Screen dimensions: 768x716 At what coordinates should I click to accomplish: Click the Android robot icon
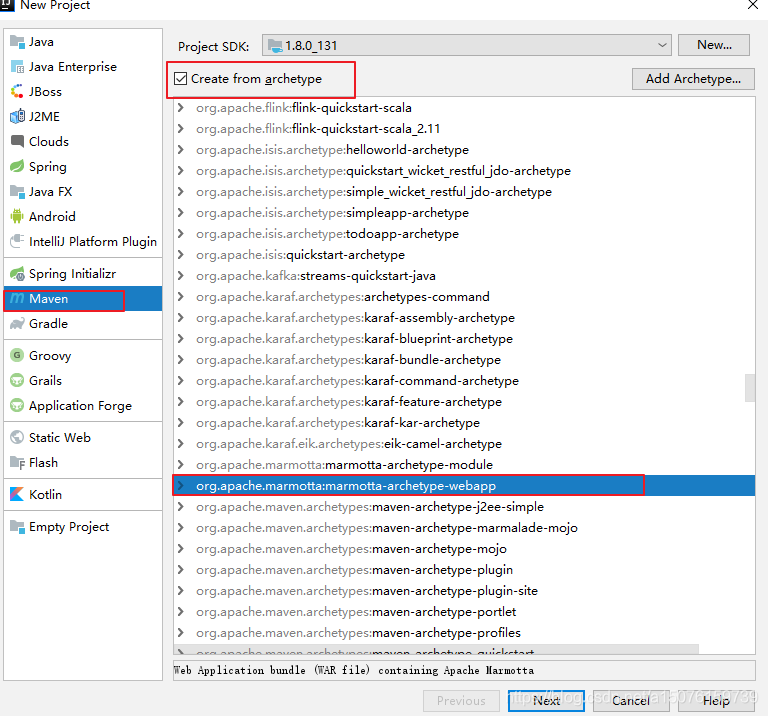click(x=17, y=216)
